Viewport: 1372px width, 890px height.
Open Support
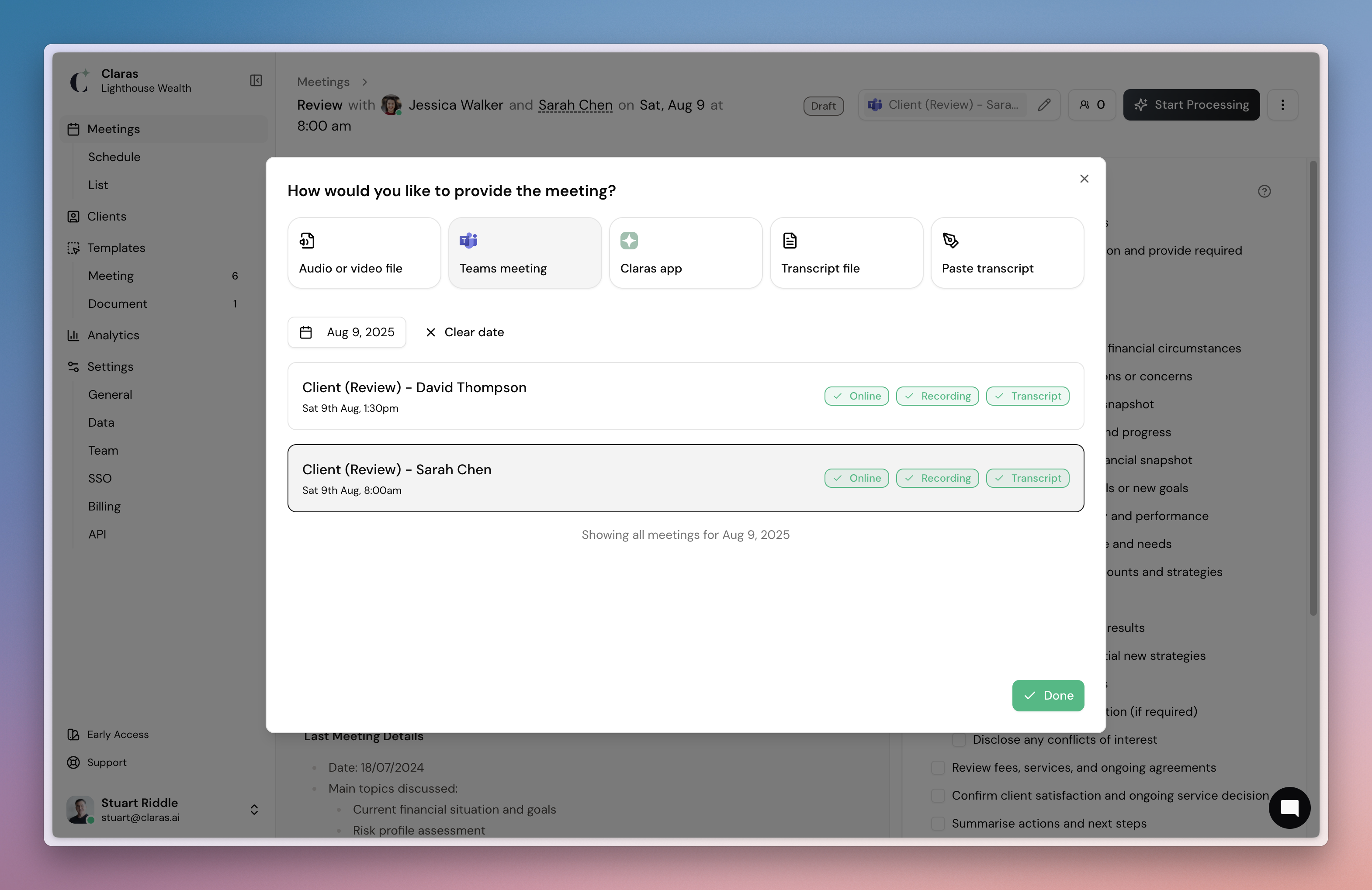pos(97,762)
